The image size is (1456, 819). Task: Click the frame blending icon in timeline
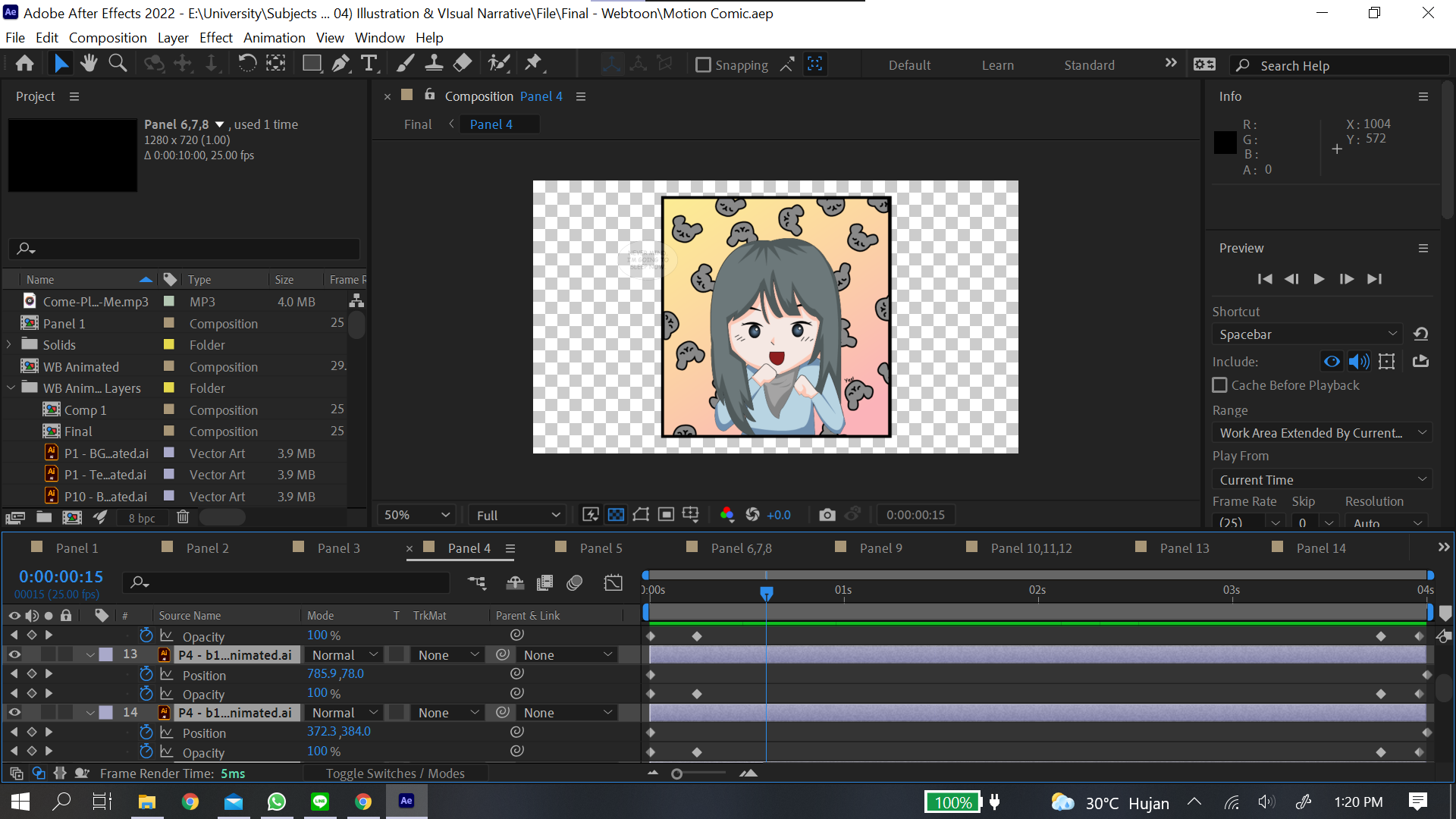coord(544,582)
